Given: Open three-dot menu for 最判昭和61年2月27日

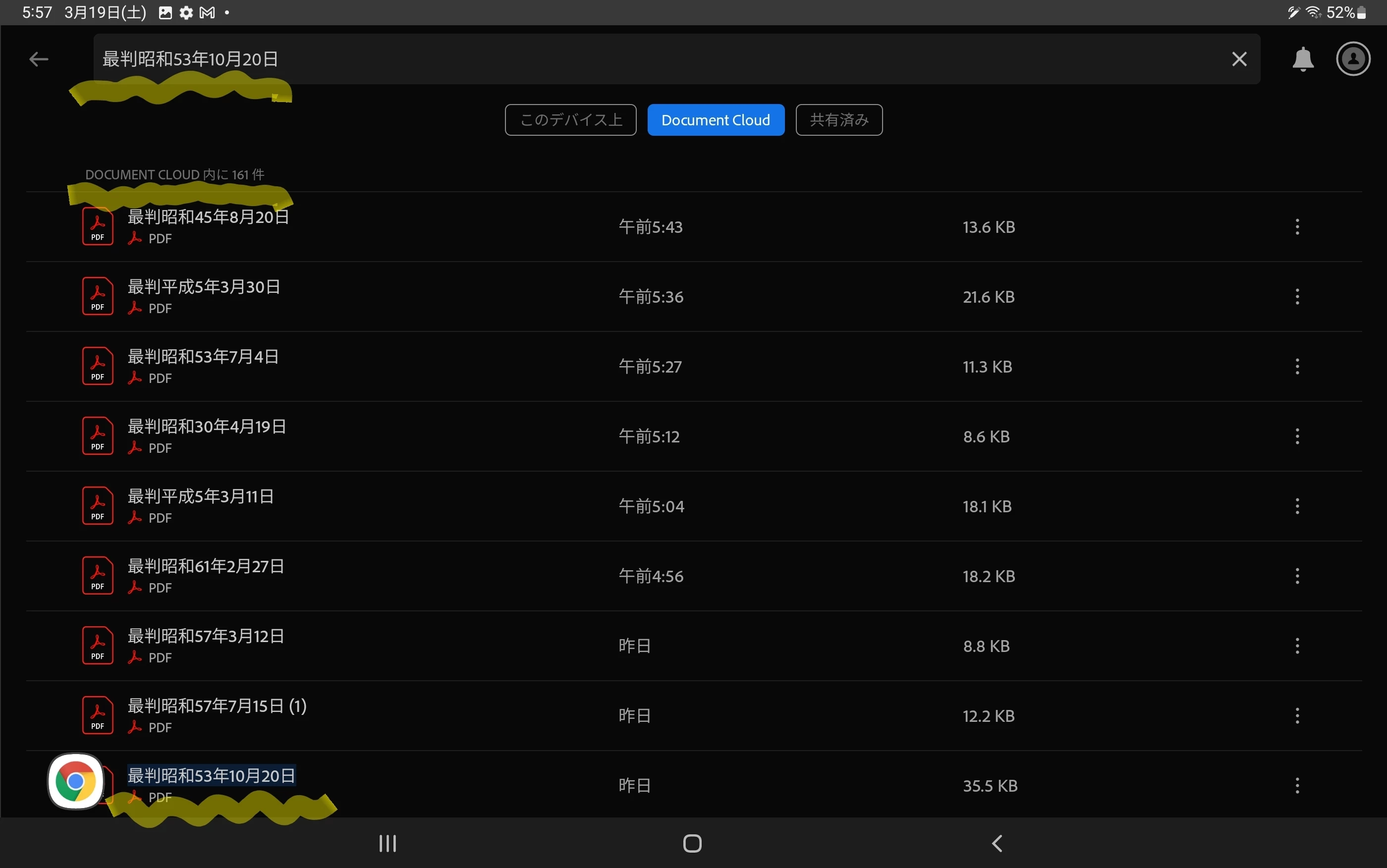Looking at the screenshot, I should (x=1297, y=576).
